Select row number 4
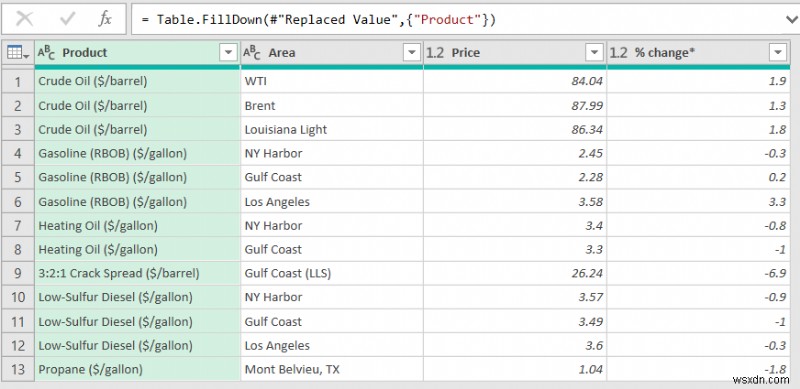Screen dimensions: 800x389 [18, 153]
